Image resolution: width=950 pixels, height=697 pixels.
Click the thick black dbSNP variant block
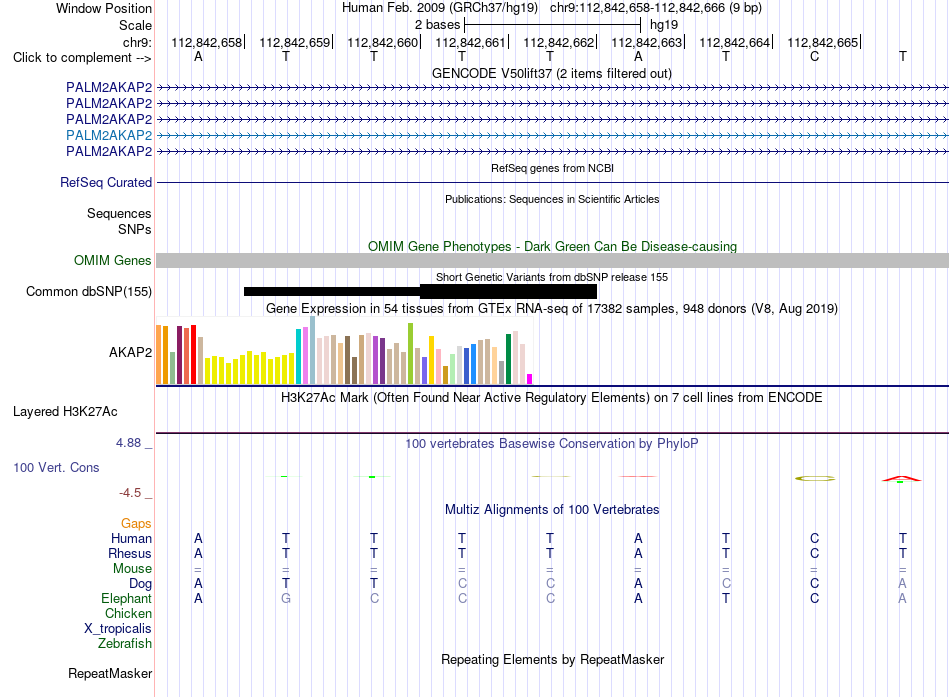pyautogui.click(x=508, y=292)
